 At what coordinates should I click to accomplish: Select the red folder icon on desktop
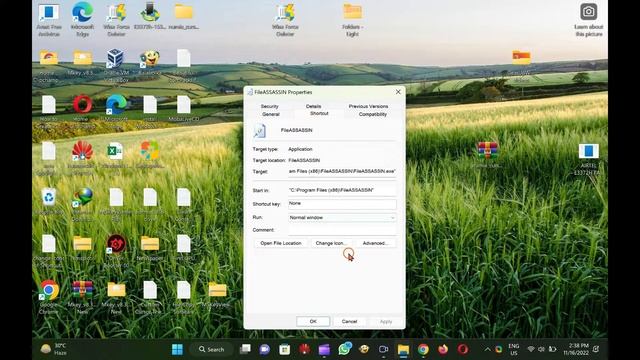tap(521, 57)
